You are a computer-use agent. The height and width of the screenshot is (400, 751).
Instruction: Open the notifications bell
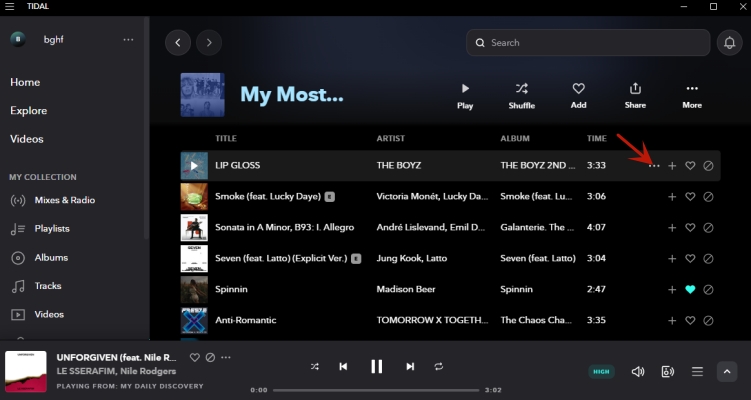point(729,43)
